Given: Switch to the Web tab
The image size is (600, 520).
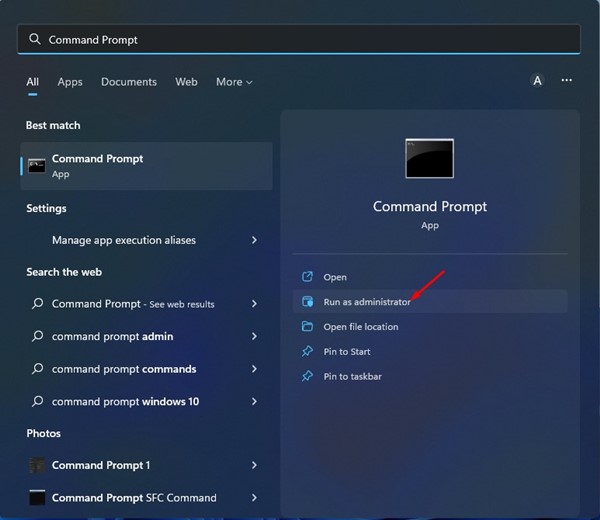Looking at the screenshot, I should tap(186, 82).
